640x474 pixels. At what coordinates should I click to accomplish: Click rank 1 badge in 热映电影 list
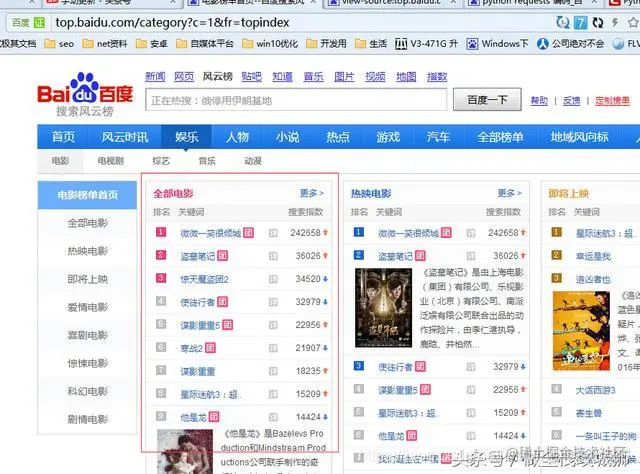pos(358,232)
